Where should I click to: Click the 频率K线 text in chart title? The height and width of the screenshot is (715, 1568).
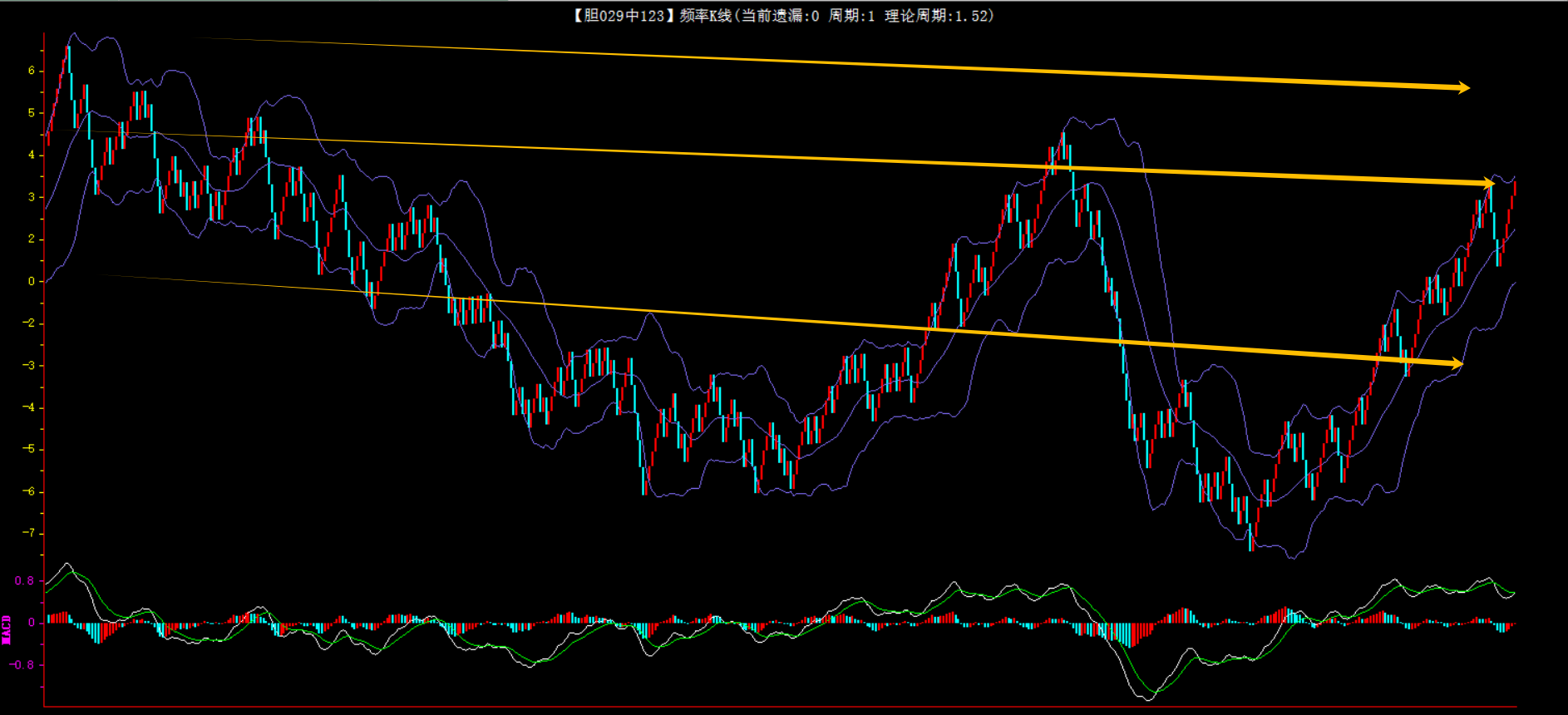click(705, 16)
